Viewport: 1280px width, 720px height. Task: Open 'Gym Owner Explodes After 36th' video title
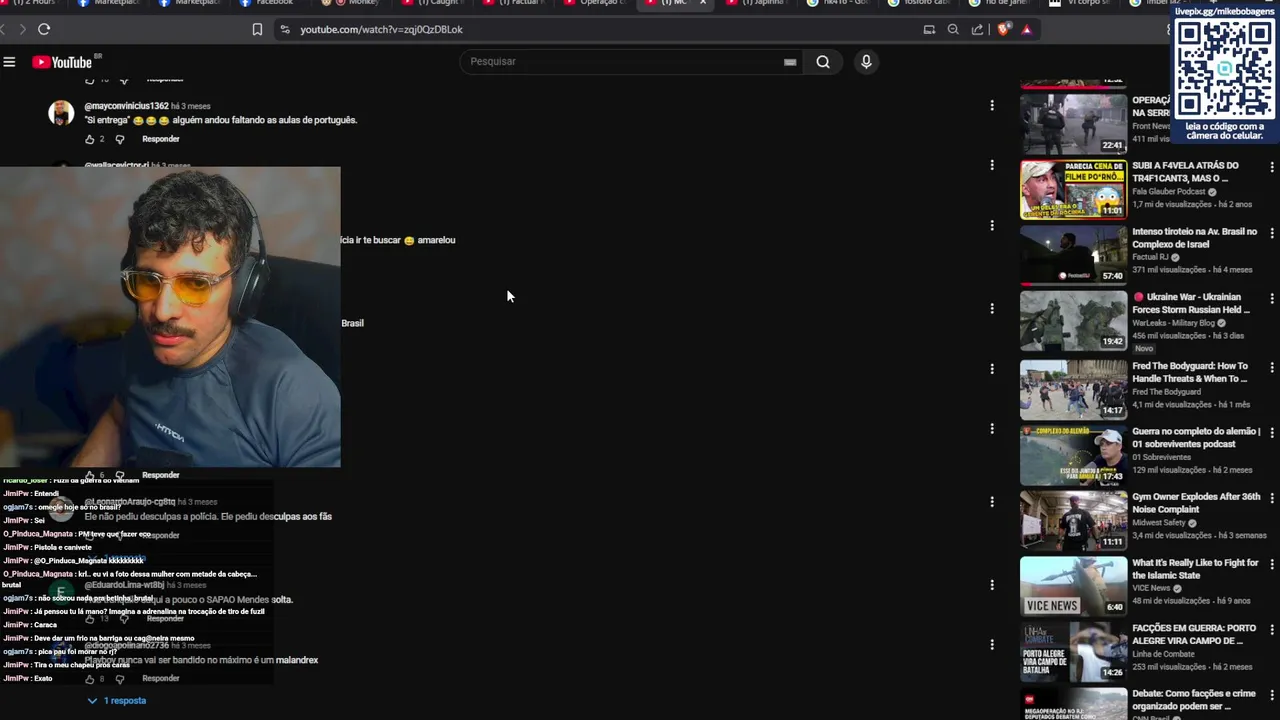pos(1196,503)
